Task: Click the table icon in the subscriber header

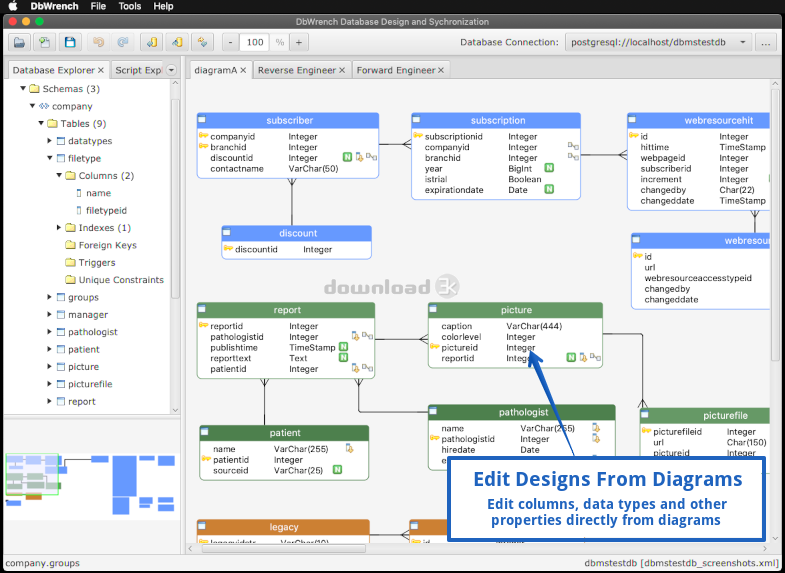Action: coord(202,119)
